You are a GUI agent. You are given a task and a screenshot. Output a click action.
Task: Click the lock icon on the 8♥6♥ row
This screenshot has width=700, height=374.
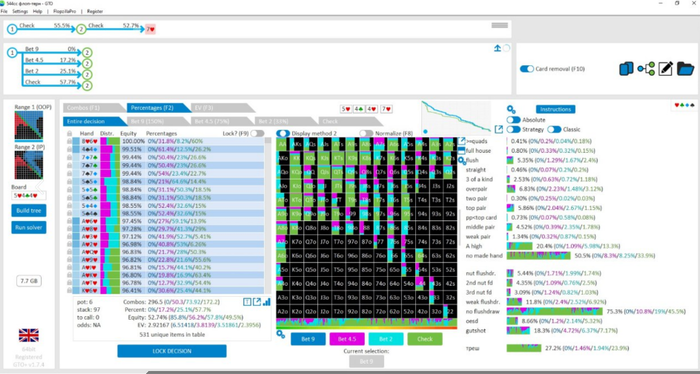click(69, 141)
